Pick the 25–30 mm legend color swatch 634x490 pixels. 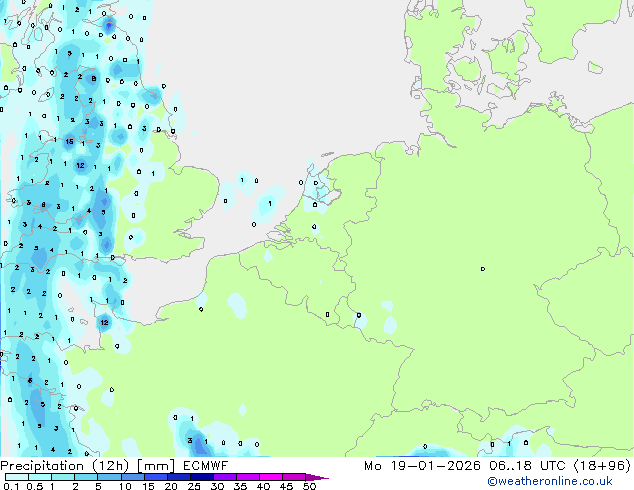point(201,477)
